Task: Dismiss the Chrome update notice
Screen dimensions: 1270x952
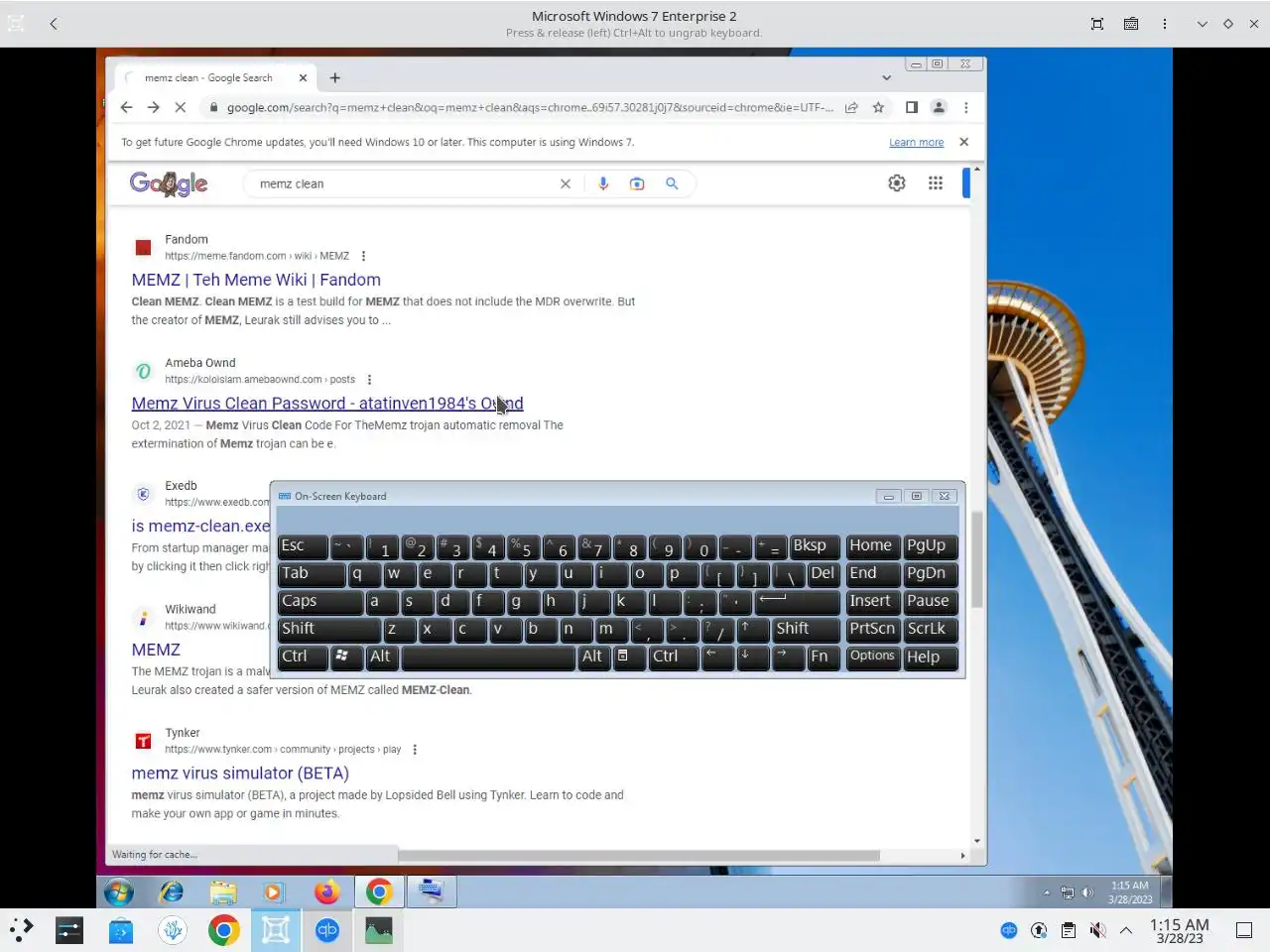Action: point(963,142)
